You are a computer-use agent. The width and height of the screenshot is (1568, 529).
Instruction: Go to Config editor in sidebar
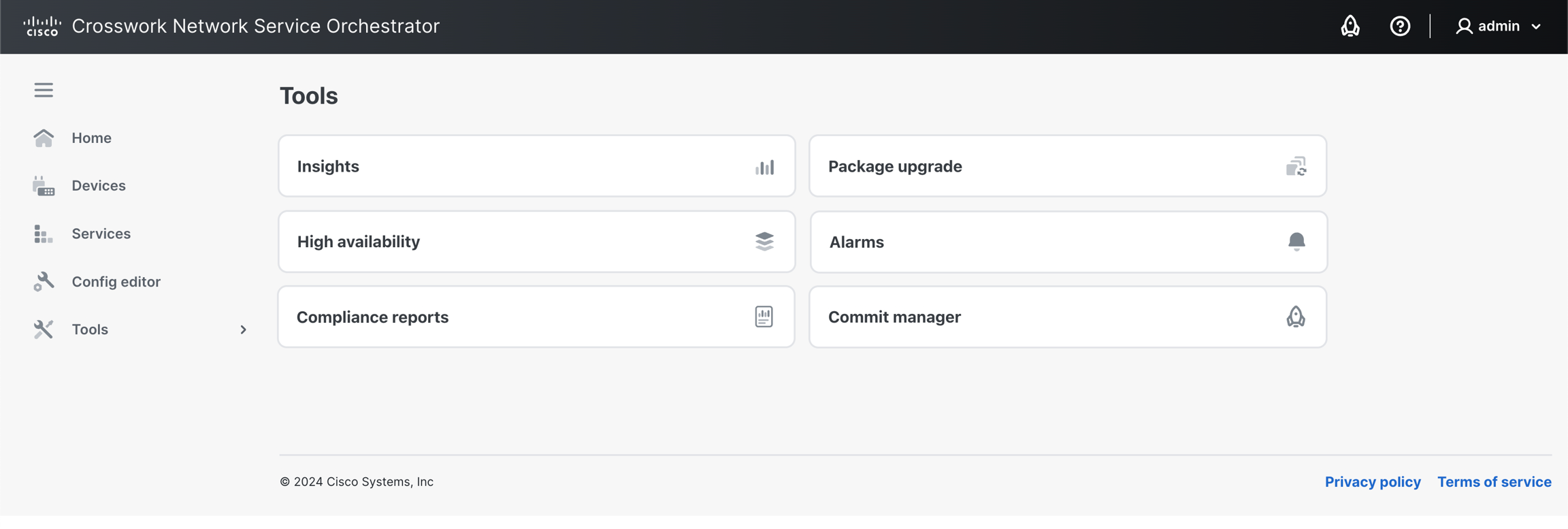point(116,282)
